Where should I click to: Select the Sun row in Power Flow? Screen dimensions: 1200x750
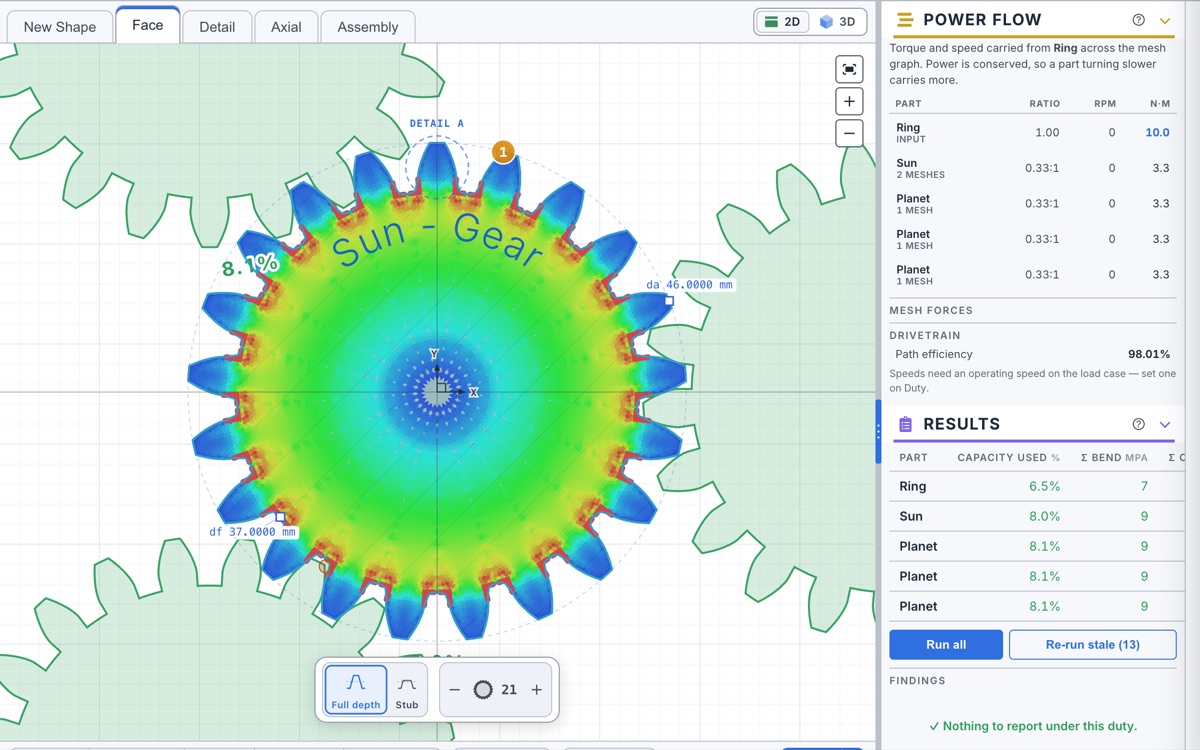point(1033,168)
